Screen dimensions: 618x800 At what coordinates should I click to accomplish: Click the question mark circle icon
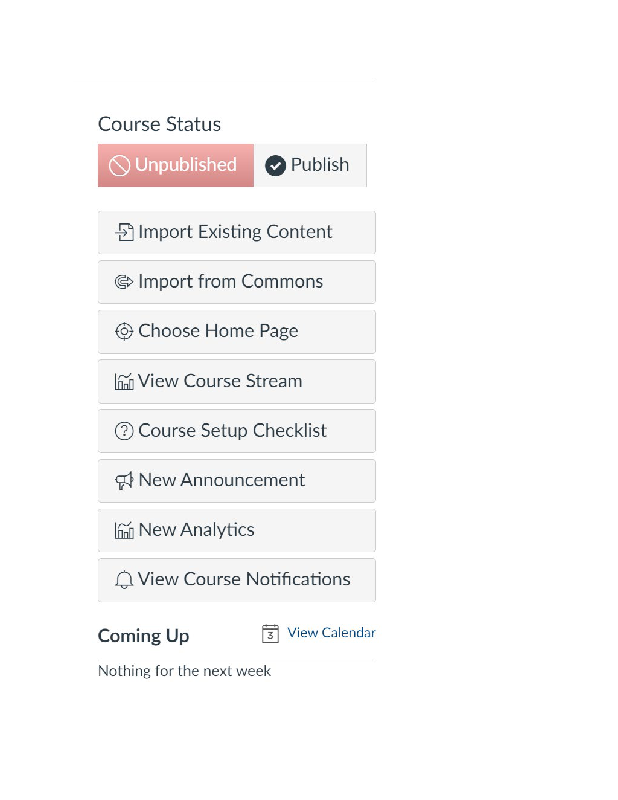point(124,431)
